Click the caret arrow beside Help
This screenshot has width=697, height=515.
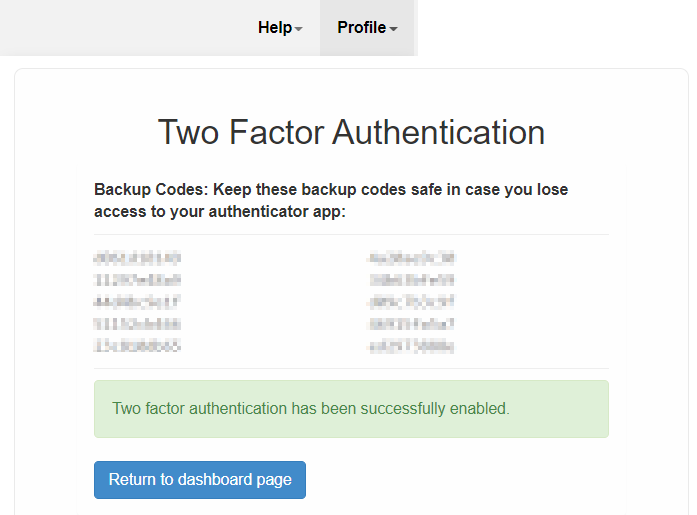pos(299,29)
